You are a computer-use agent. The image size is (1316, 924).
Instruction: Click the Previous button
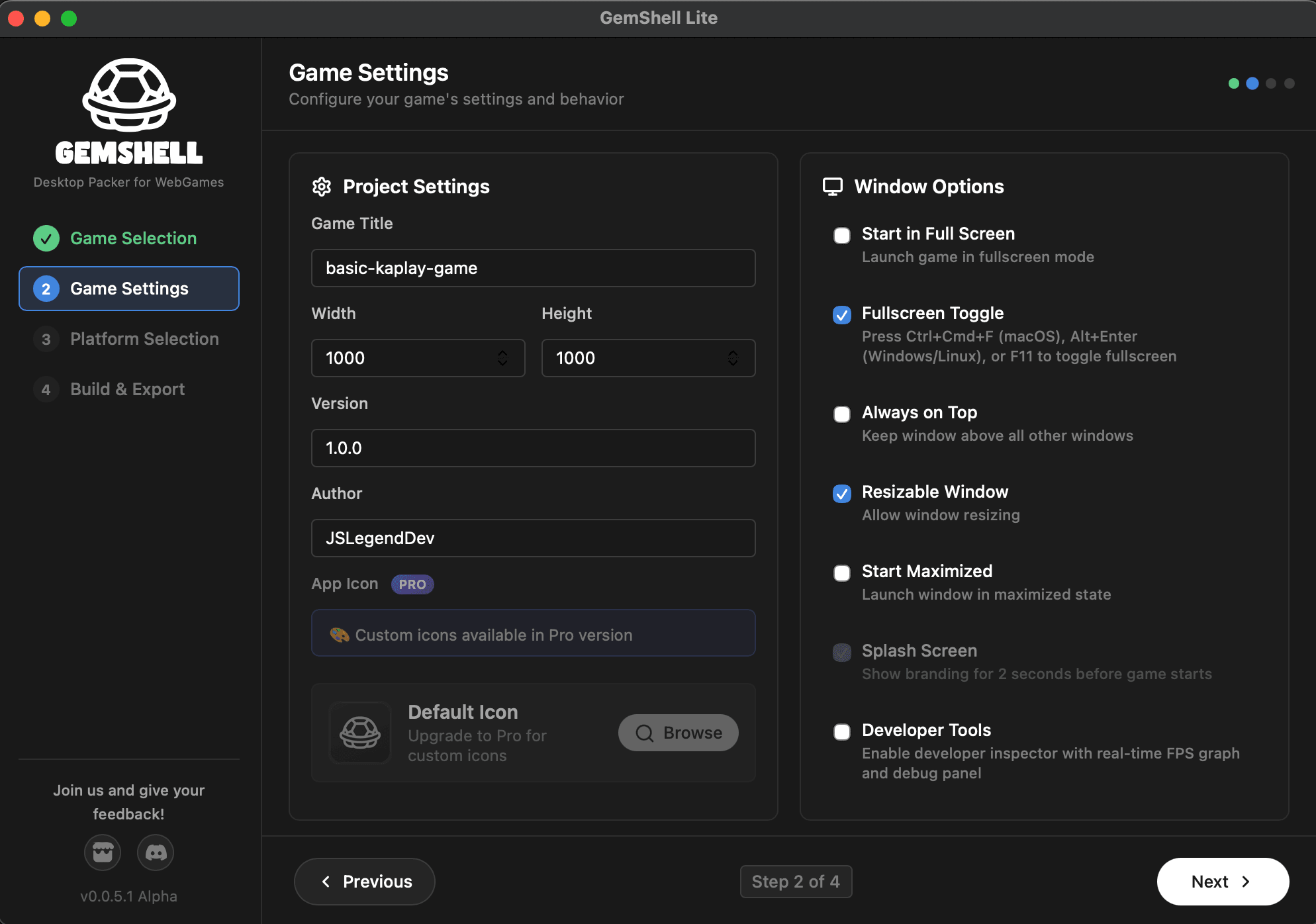(365, 882)
